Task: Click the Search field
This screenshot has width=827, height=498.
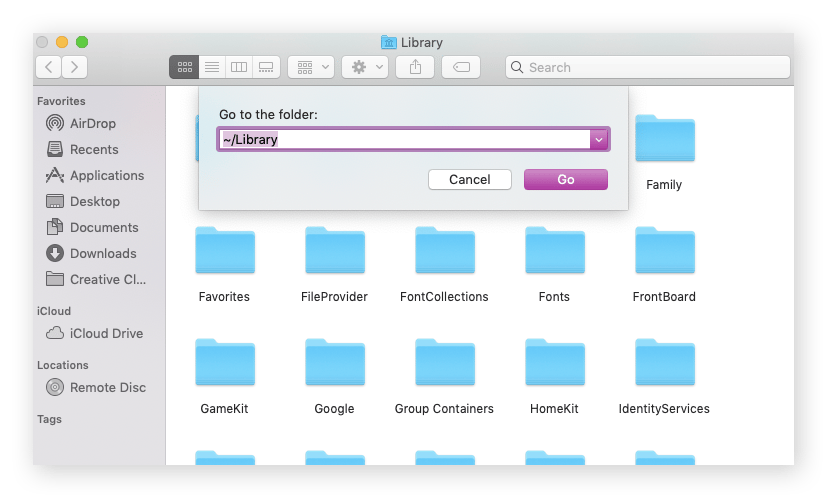Action: click(x=648, y=67)
